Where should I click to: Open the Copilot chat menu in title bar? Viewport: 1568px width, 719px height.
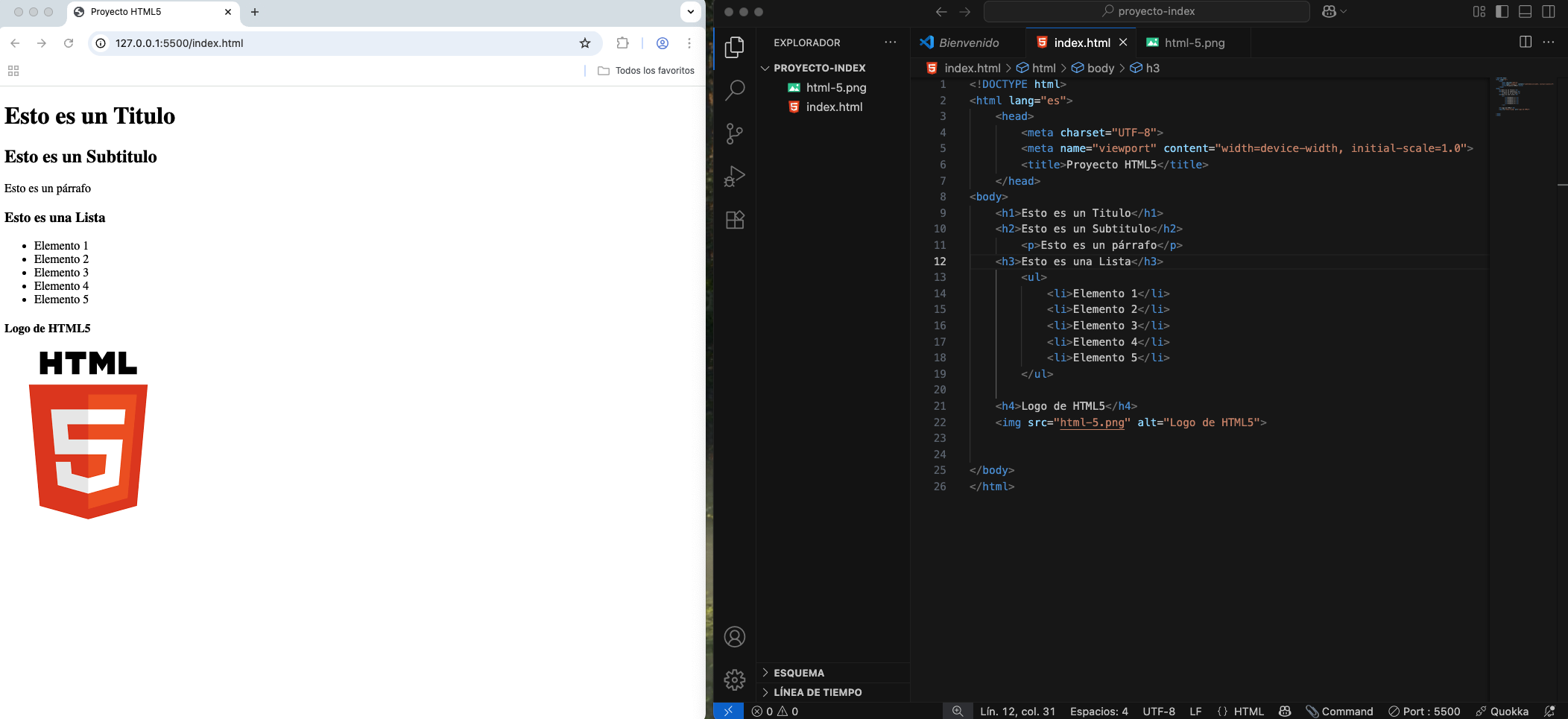(1334, 11)
